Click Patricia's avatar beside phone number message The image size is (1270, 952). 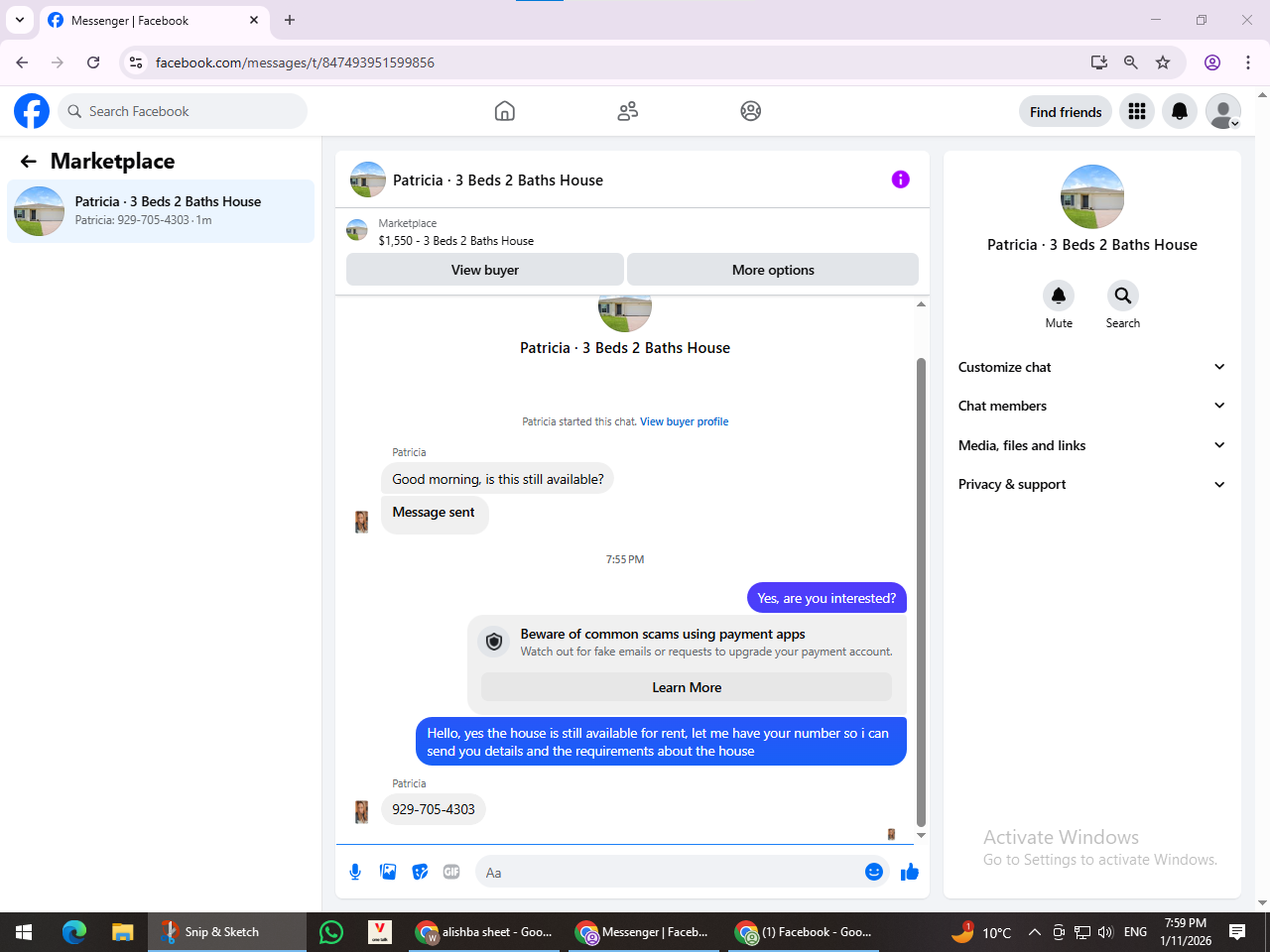point(361,811)
